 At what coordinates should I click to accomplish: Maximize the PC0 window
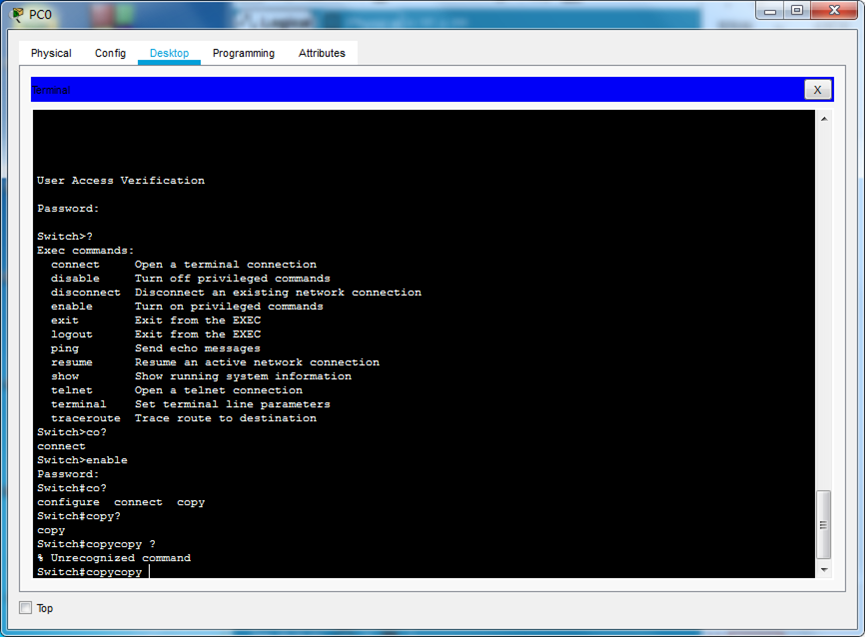coord(797,10)
